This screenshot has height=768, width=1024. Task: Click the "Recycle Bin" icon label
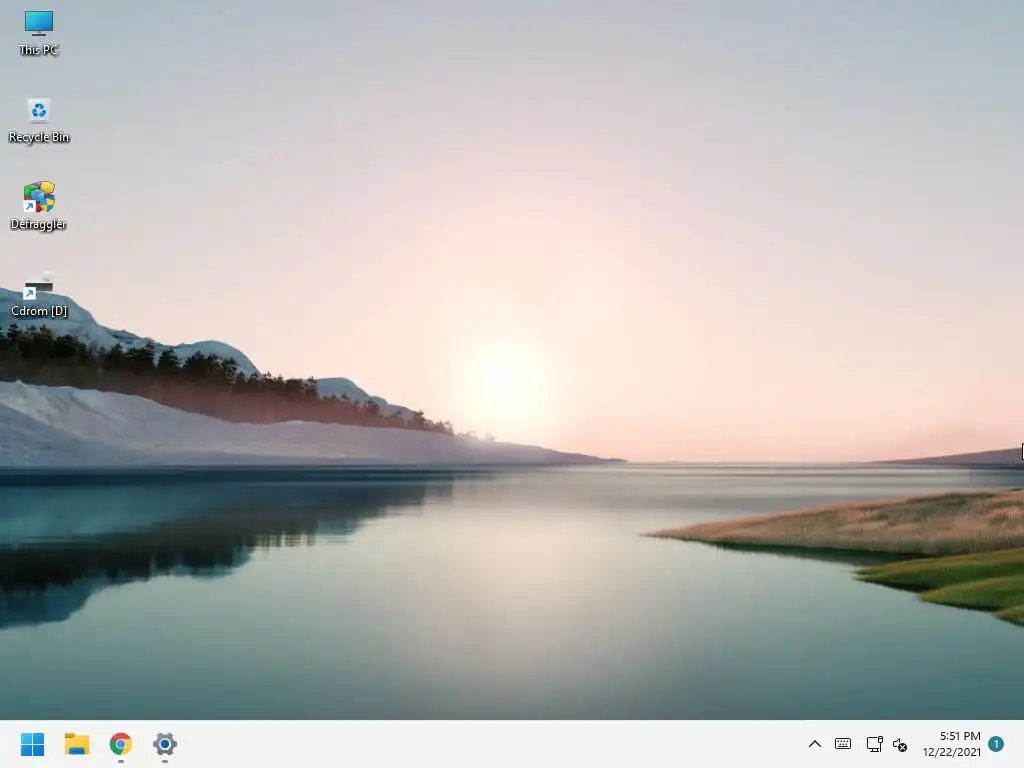pos(39,137)
